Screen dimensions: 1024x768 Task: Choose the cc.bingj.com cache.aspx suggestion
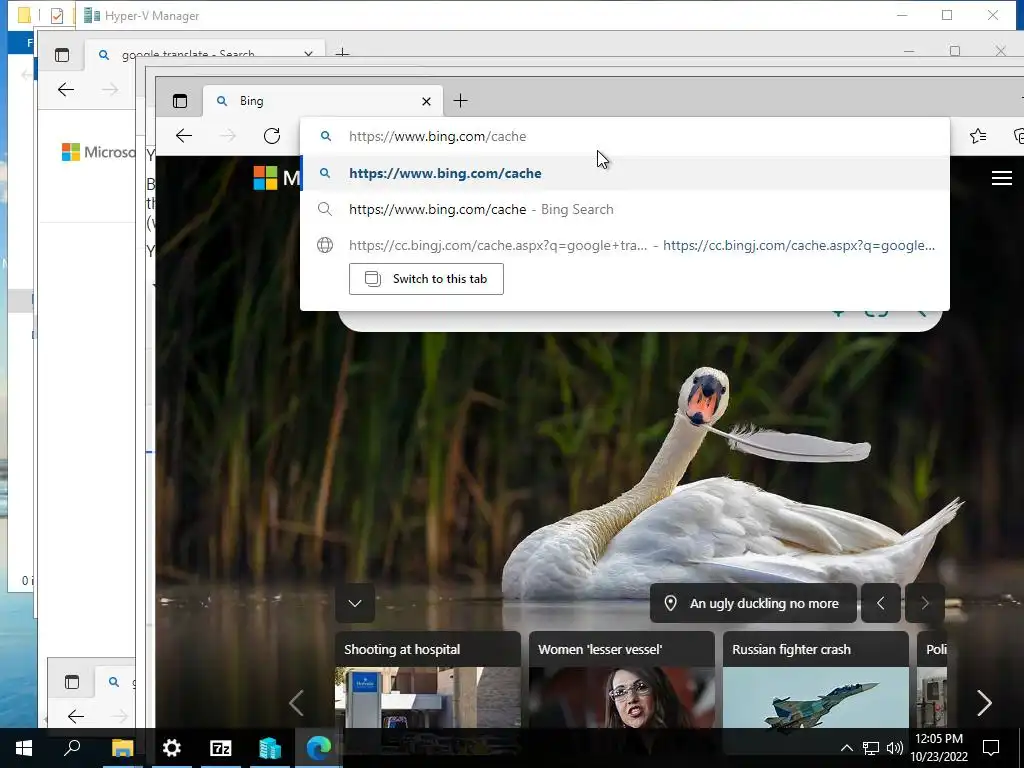624,246
